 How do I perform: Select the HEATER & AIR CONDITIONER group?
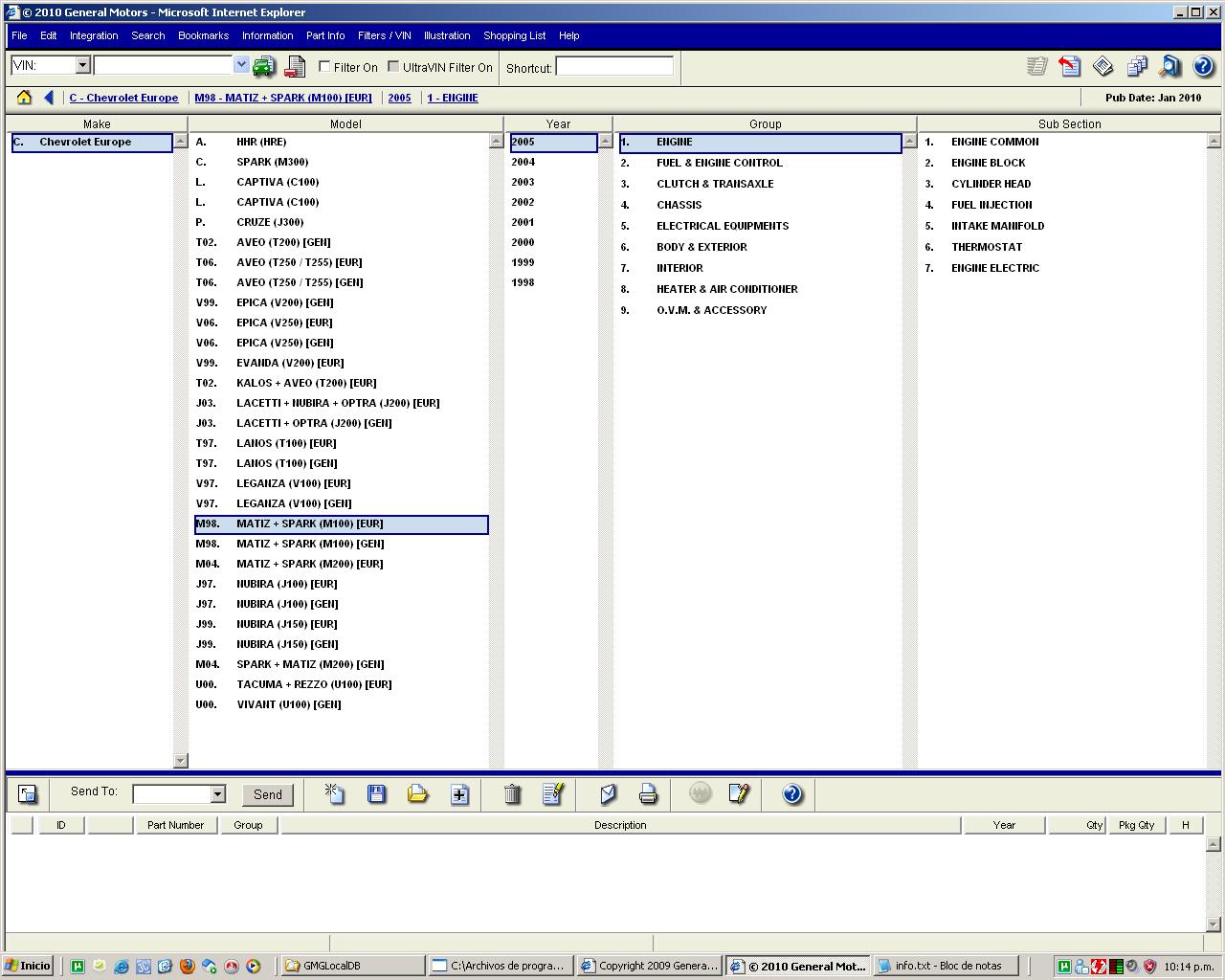click(x=760, y=289)
